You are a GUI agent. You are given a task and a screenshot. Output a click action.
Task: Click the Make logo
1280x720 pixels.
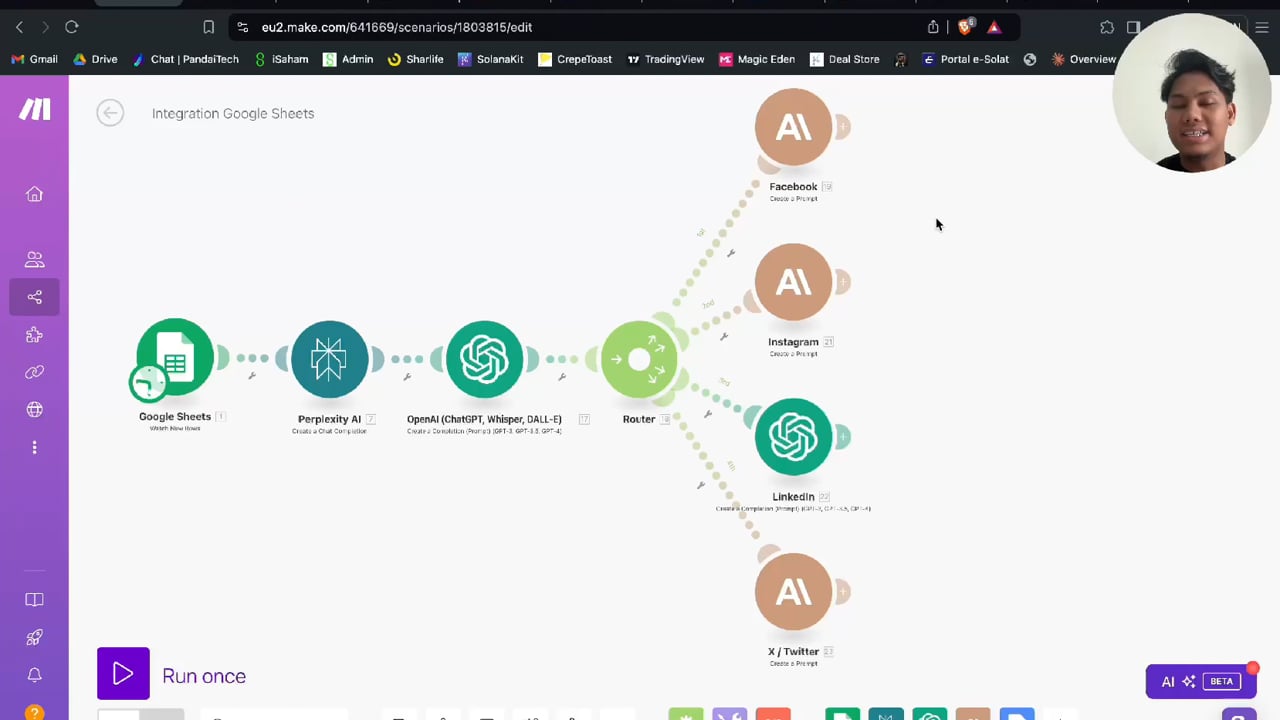coord(34,109)
